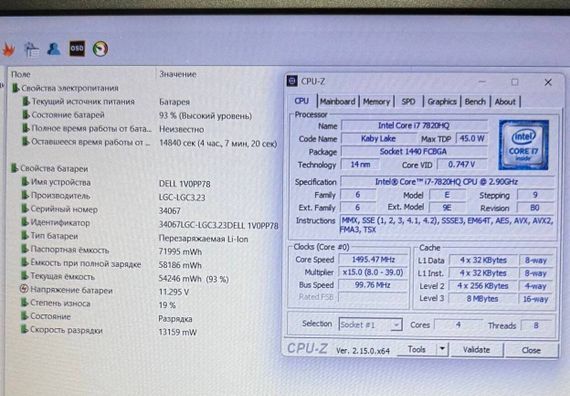The height and width of the screenshot is (396, 570).
Task: Click icon beside Скорость разрядки row
Action: (x=25, y=329)
